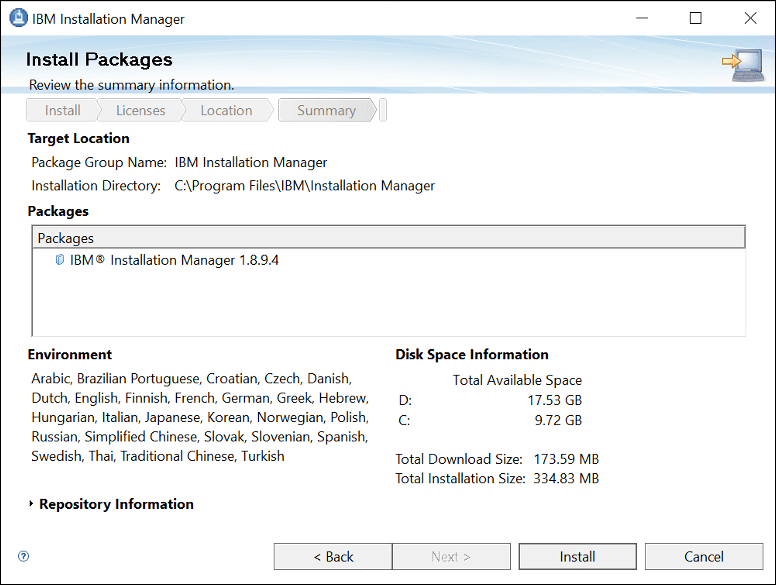Click 'Review the summary information.' text
776x585 pixels.
[x=131, y=85]
